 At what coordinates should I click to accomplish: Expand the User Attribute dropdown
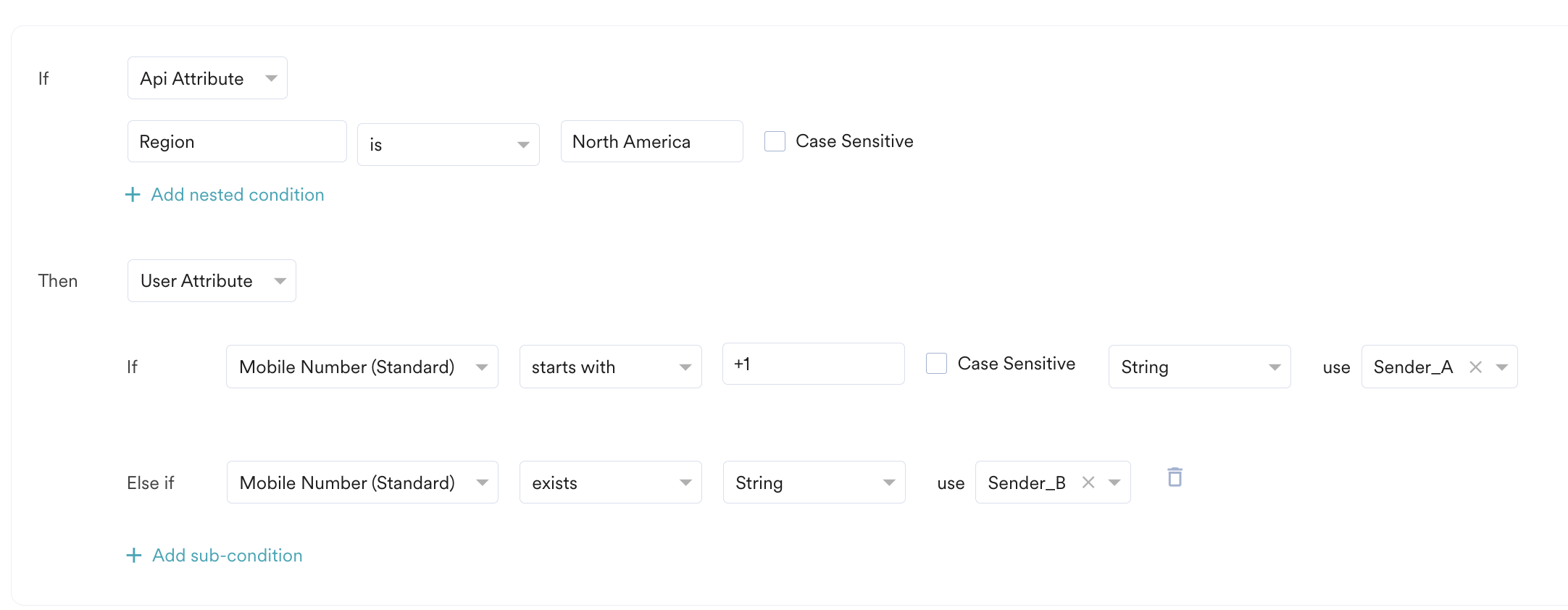click(x=212, y=281)
